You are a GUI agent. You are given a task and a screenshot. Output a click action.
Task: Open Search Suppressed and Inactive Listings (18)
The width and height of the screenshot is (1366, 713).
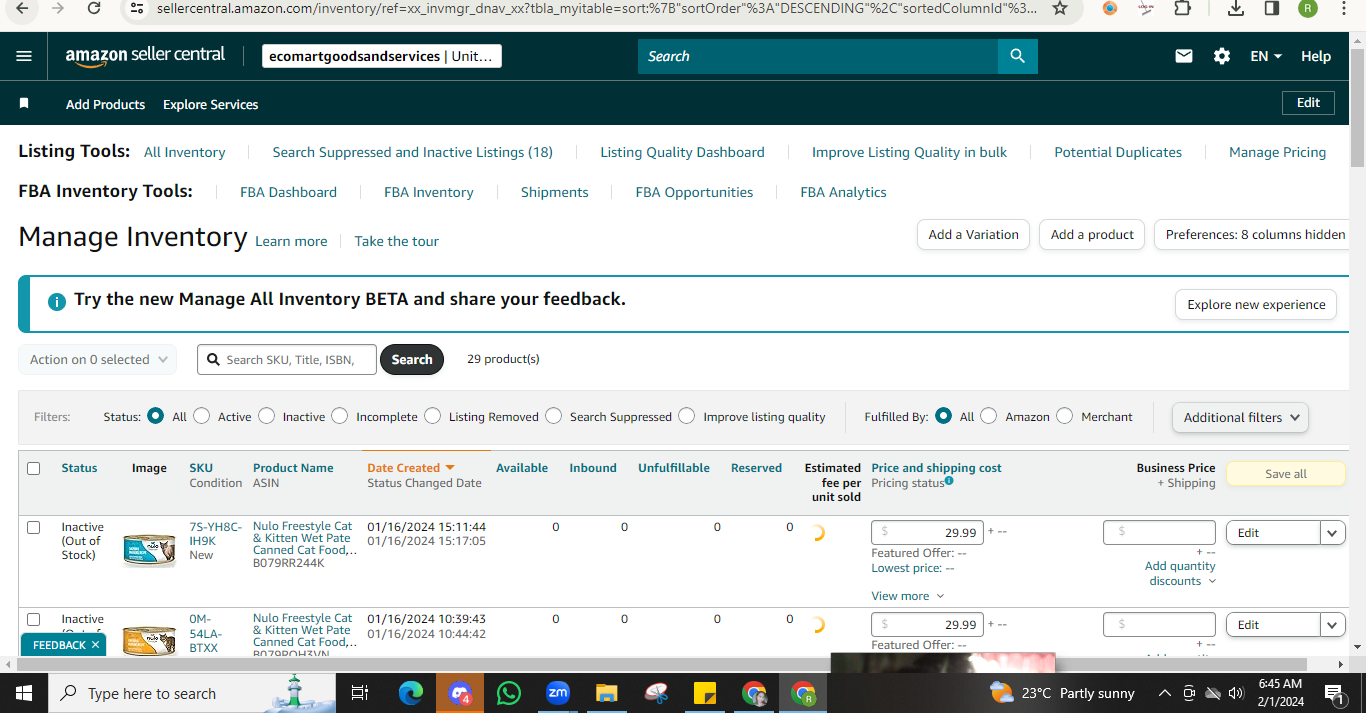[412, 152]
